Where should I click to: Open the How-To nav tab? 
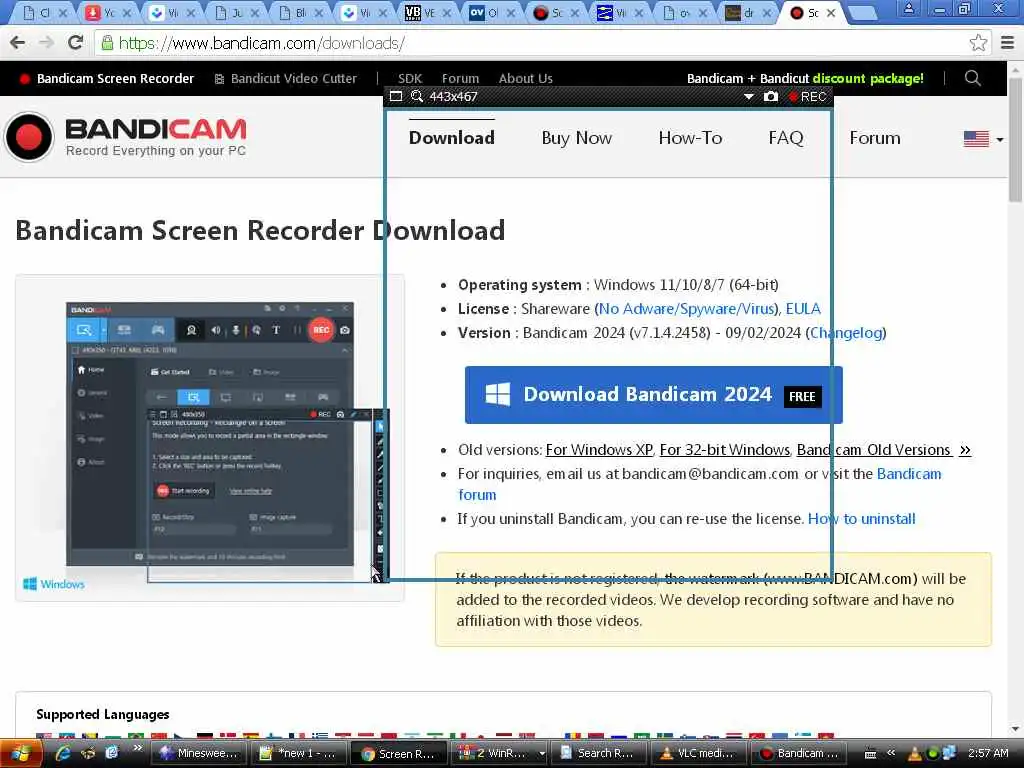point(690,138)
